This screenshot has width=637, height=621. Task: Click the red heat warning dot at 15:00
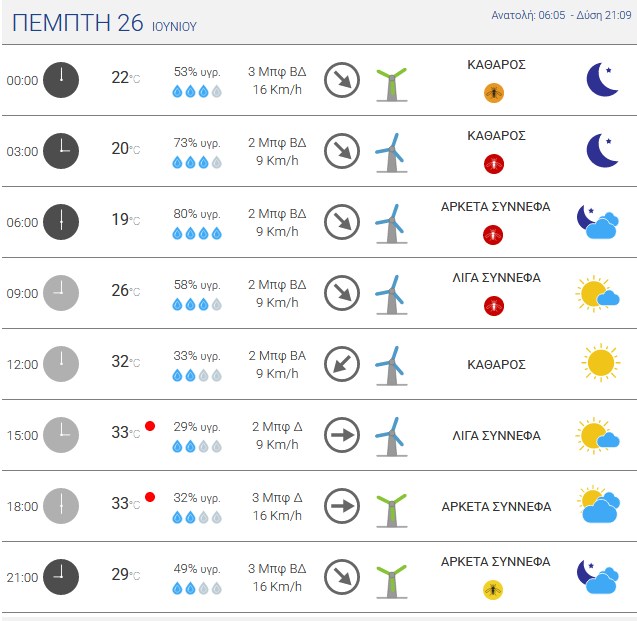click(x=150, y=426)
